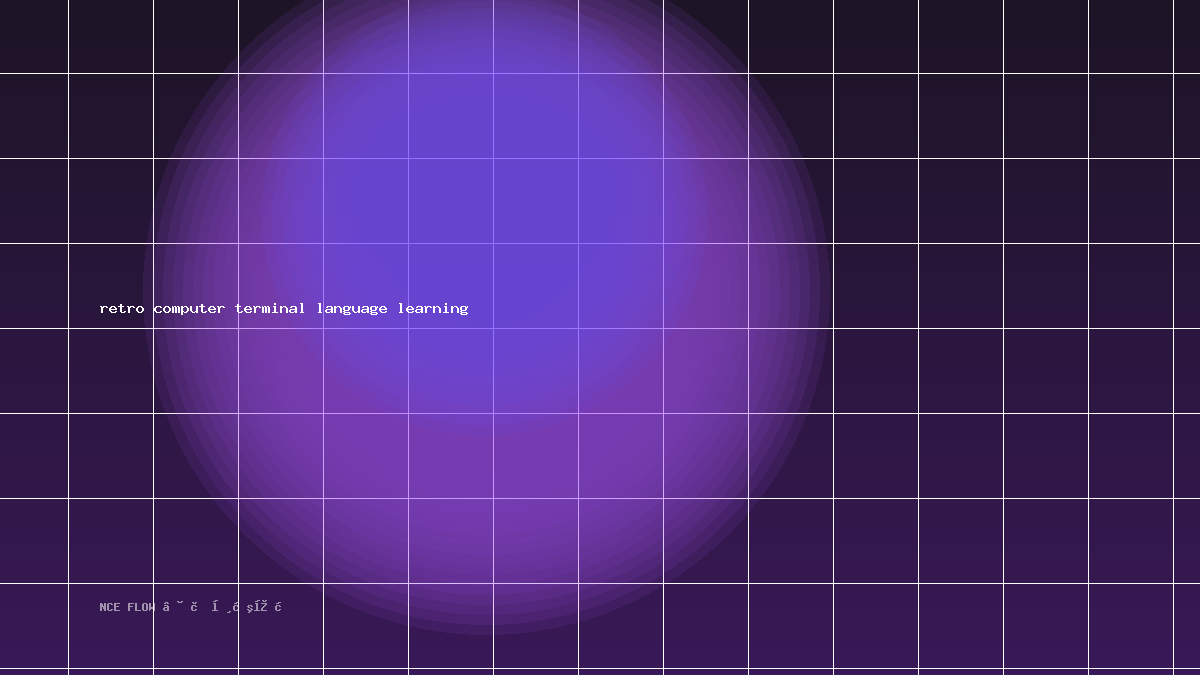Click the word "NCE" in the footer
The image size is (1200, 675).
[109, 607]
